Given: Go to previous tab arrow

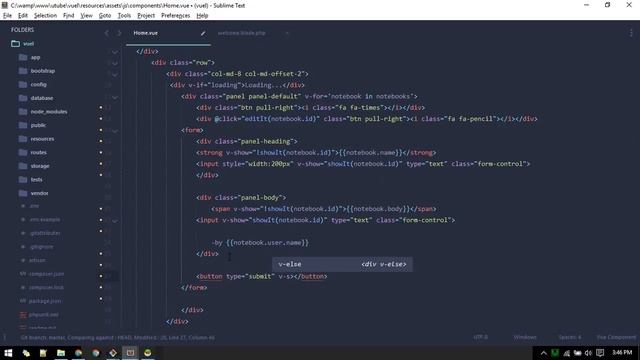Looking at the screenshot, I should pos(107,33).
